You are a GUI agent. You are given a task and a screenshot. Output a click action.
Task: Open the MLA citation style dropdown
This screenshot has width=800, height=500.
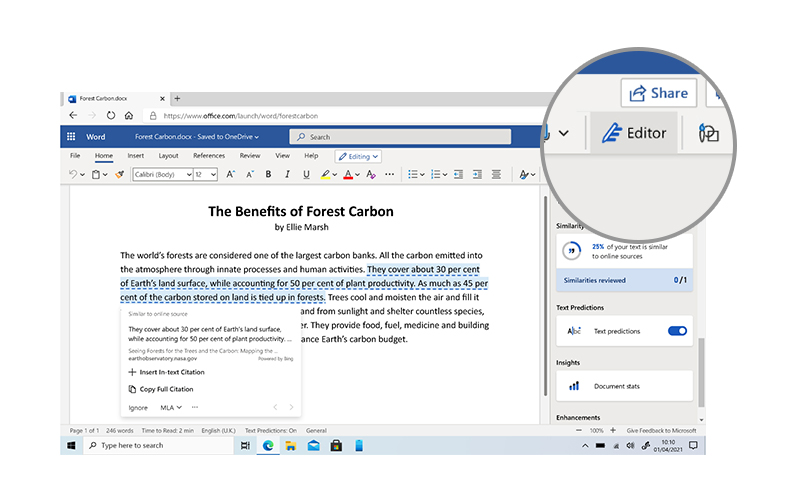(171, 408)
